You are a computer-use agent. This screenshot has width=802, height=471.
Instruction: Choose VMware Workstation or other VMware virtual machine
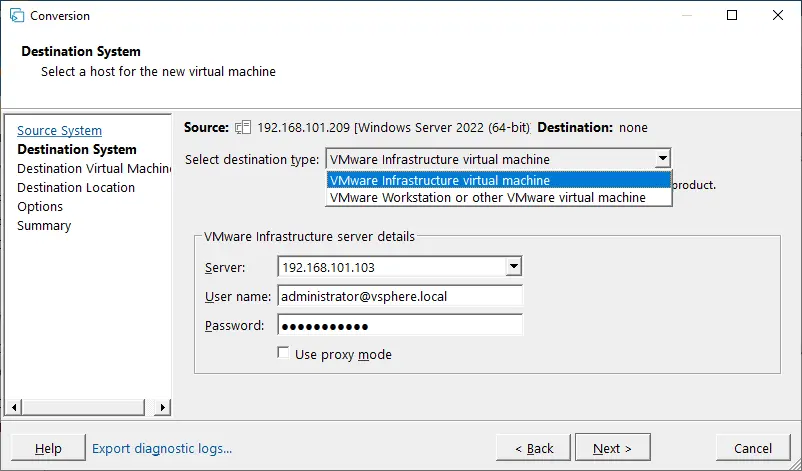coord(499,197)
